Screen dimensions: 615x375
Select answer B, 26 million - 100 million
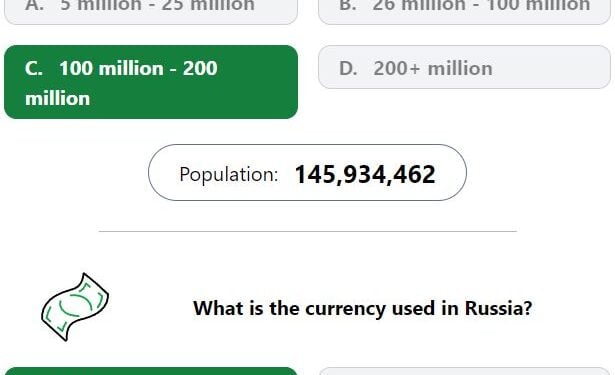coord(464,12)
